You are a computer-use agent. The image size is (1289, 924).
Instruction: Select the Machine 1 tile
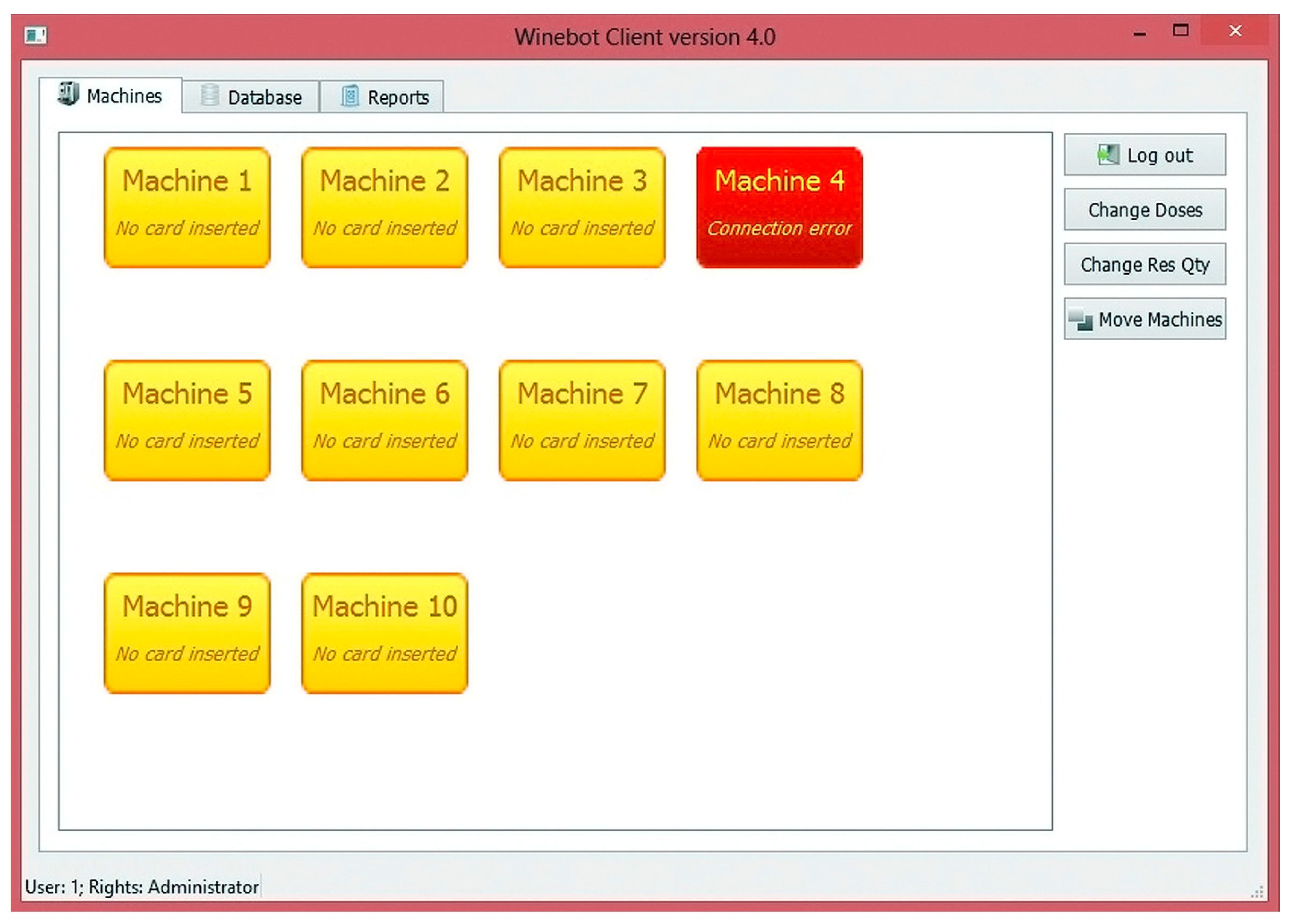pyautogui.click(x=187, y=207)
